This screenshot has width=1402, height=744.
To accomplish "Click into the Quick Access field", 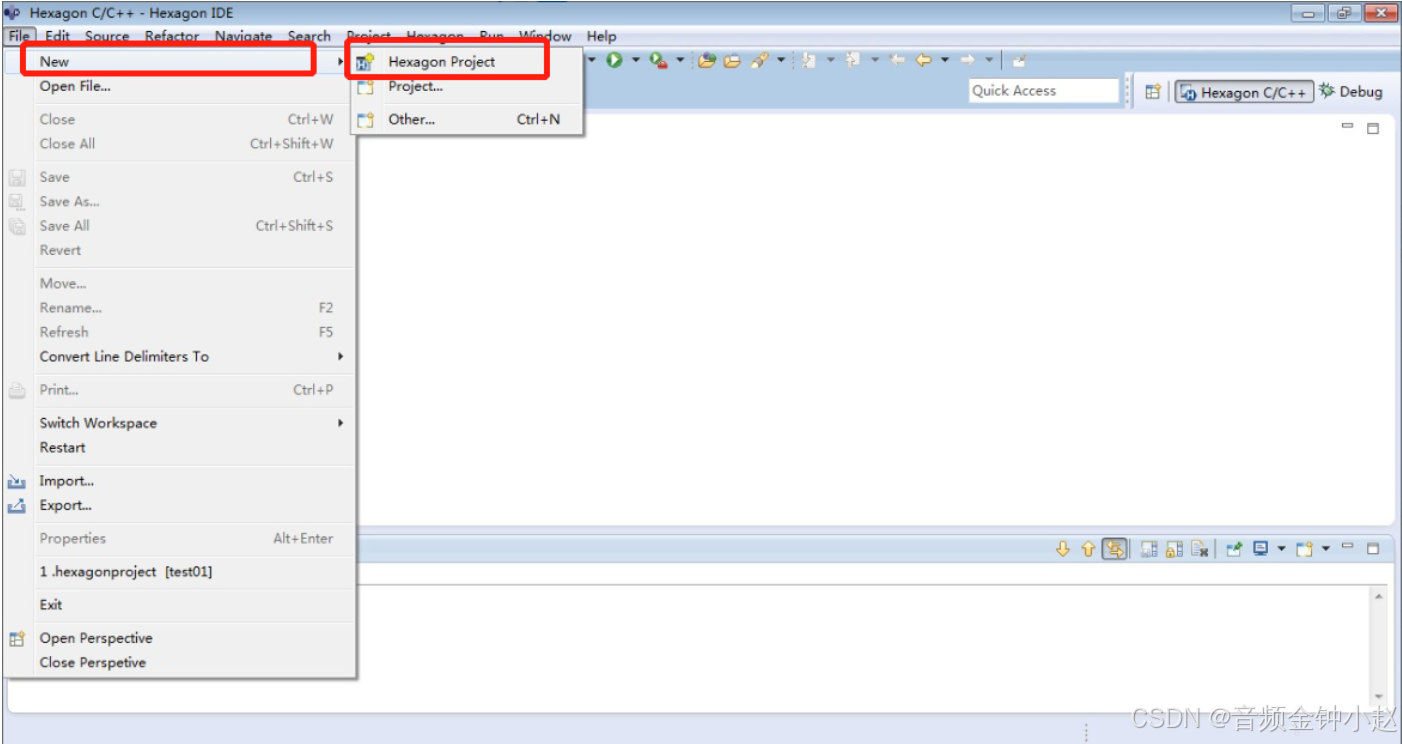I will pos(1044,90).
